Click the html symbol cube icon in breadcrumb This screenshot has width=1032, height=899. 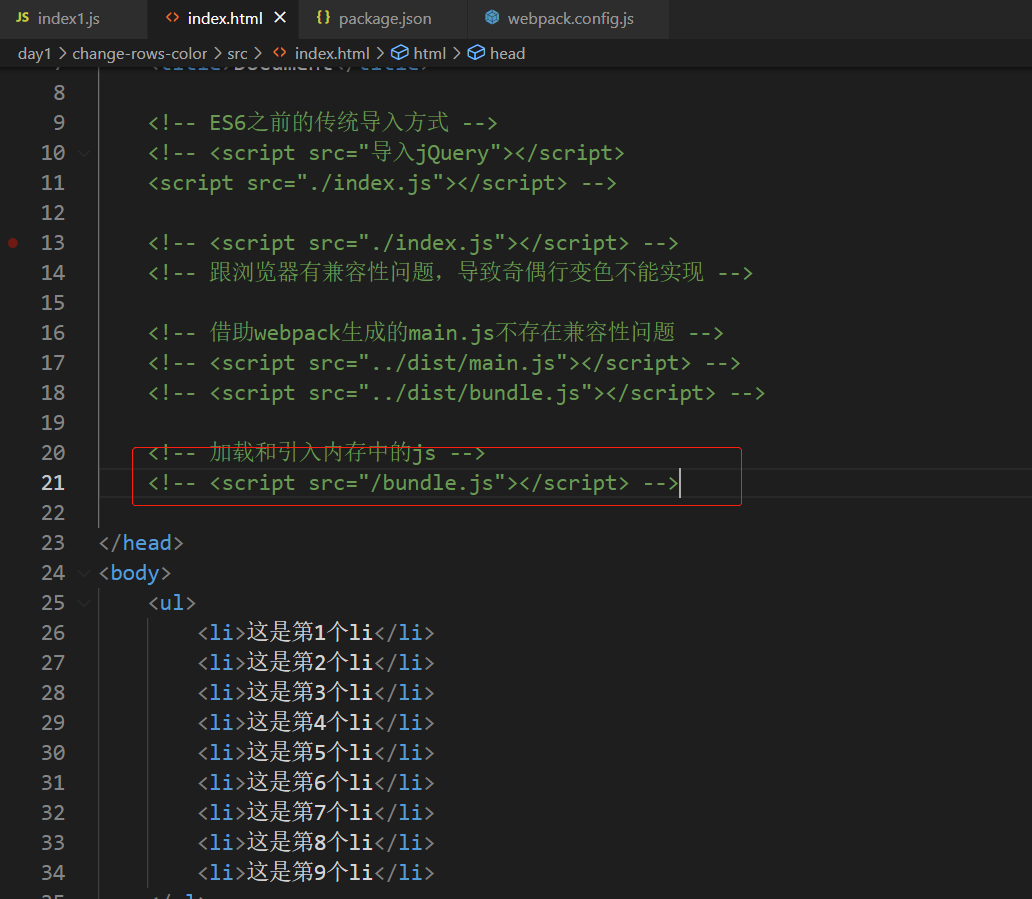pos(400,53)
